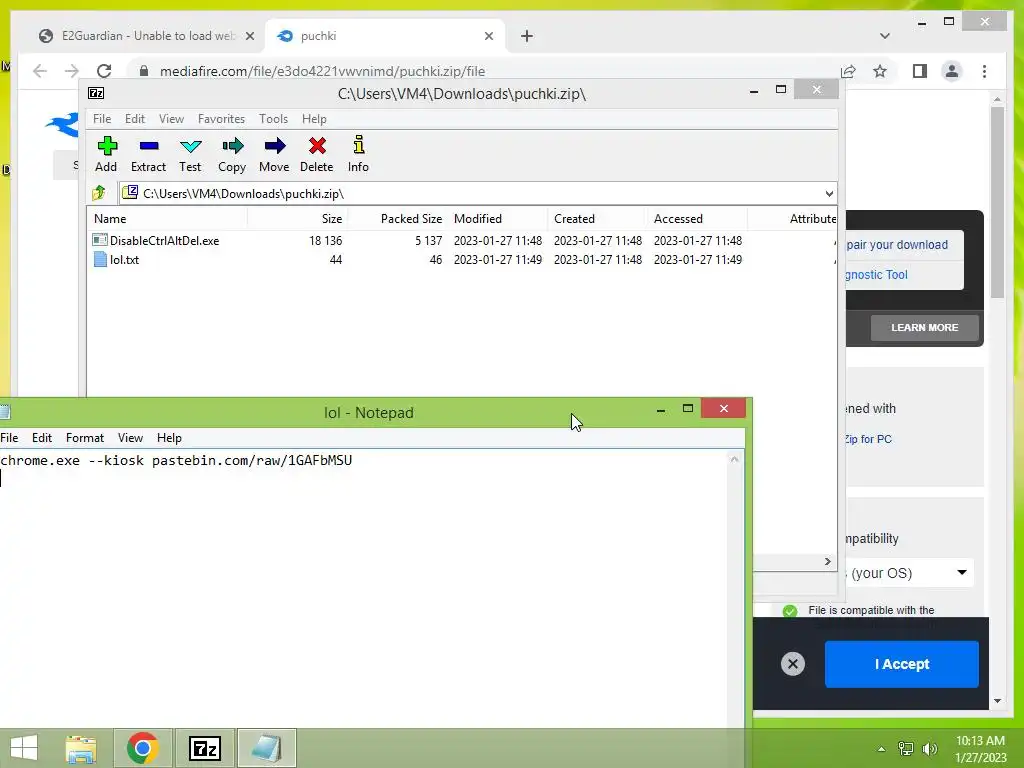This screenshot has width=1024, height=768.
Task: Open File Explorer from the taskbar
Action: [x=80, y=748]
